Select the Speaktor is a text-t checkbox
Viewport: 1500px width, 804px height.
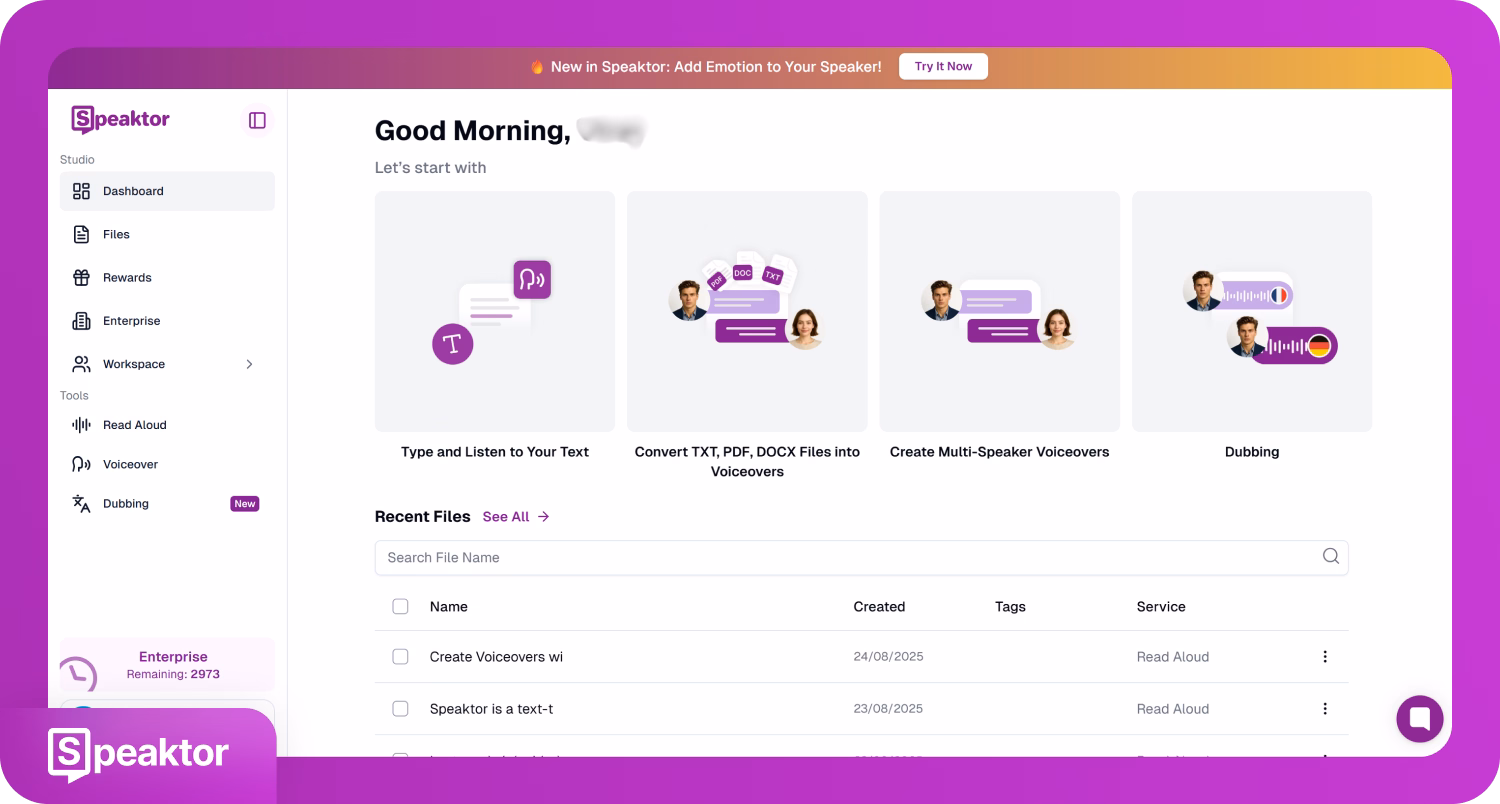pos(400,709)
